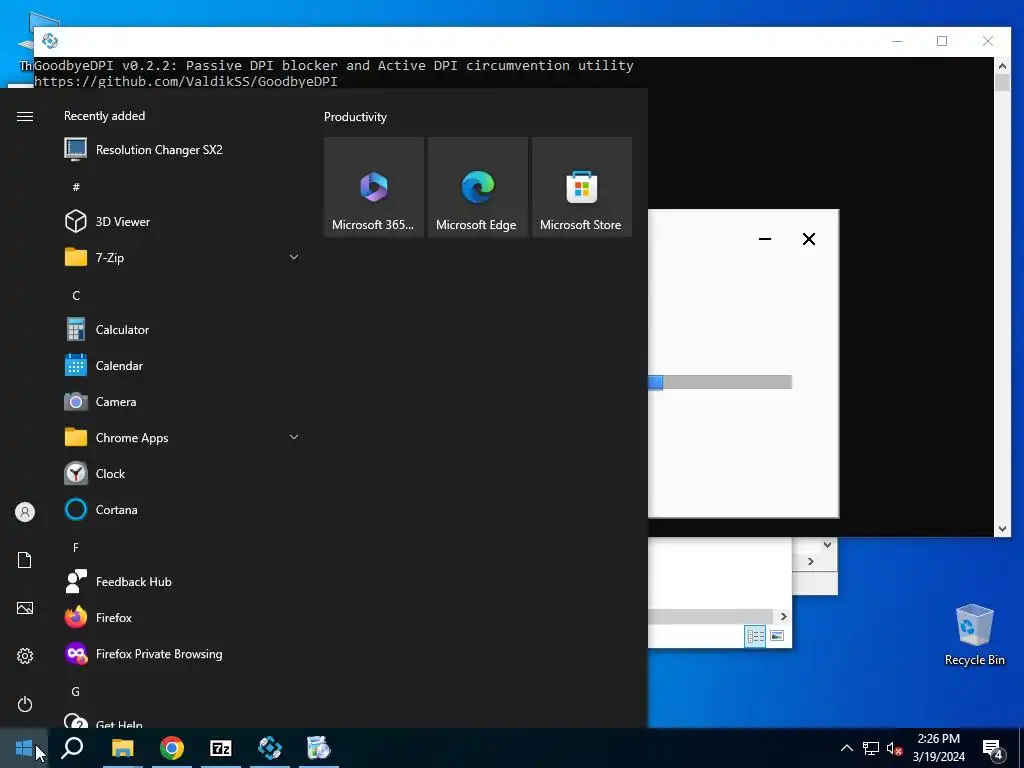The height and width of the screenshot is (768, 1024).
Task: Launch 3D Viewer app
Action: pyautogui.click(x=182, y=221)
